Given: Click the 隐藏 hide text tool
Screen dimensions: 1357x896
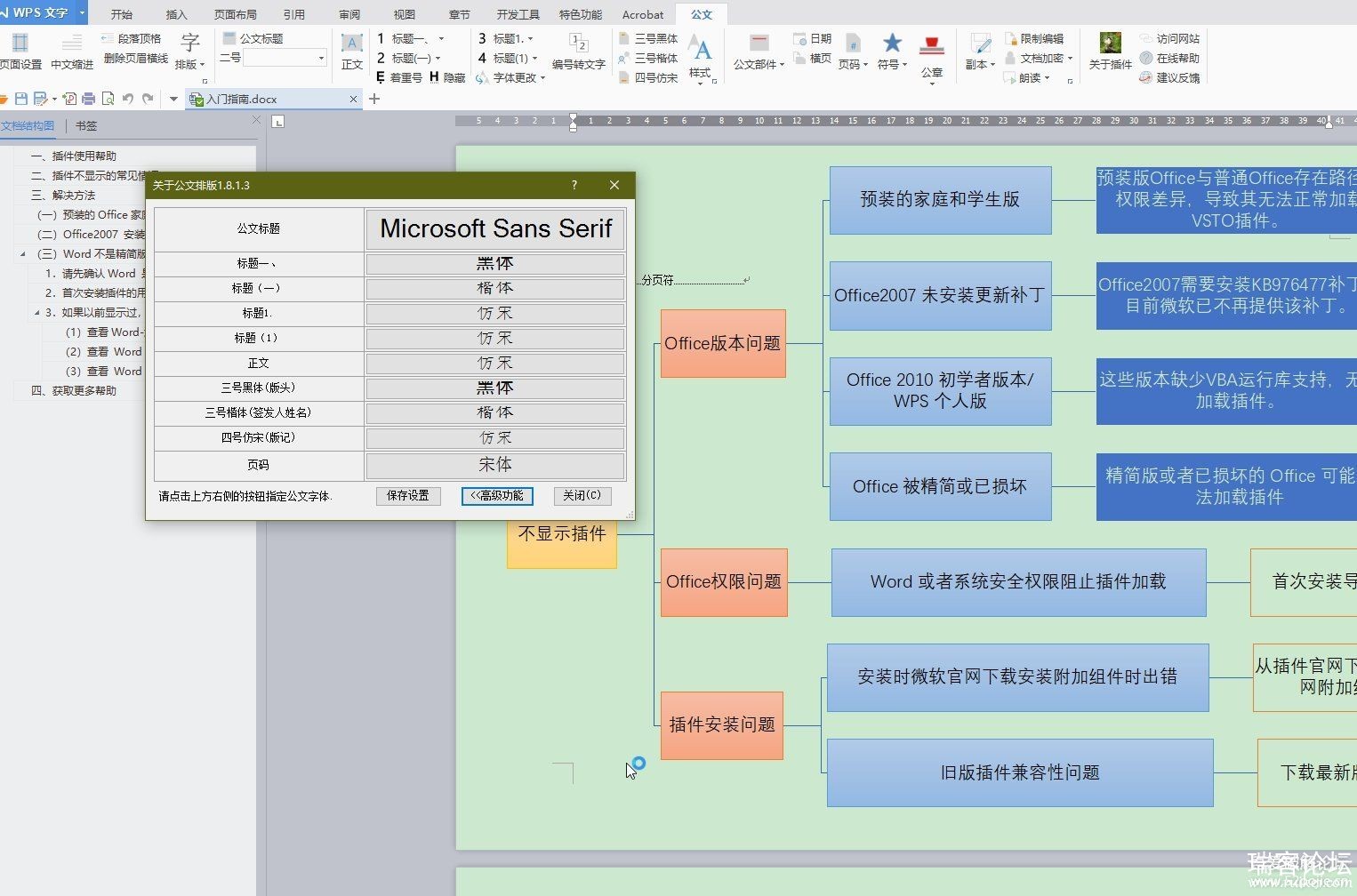Looking at the screenshot, I should click(448, 78).
